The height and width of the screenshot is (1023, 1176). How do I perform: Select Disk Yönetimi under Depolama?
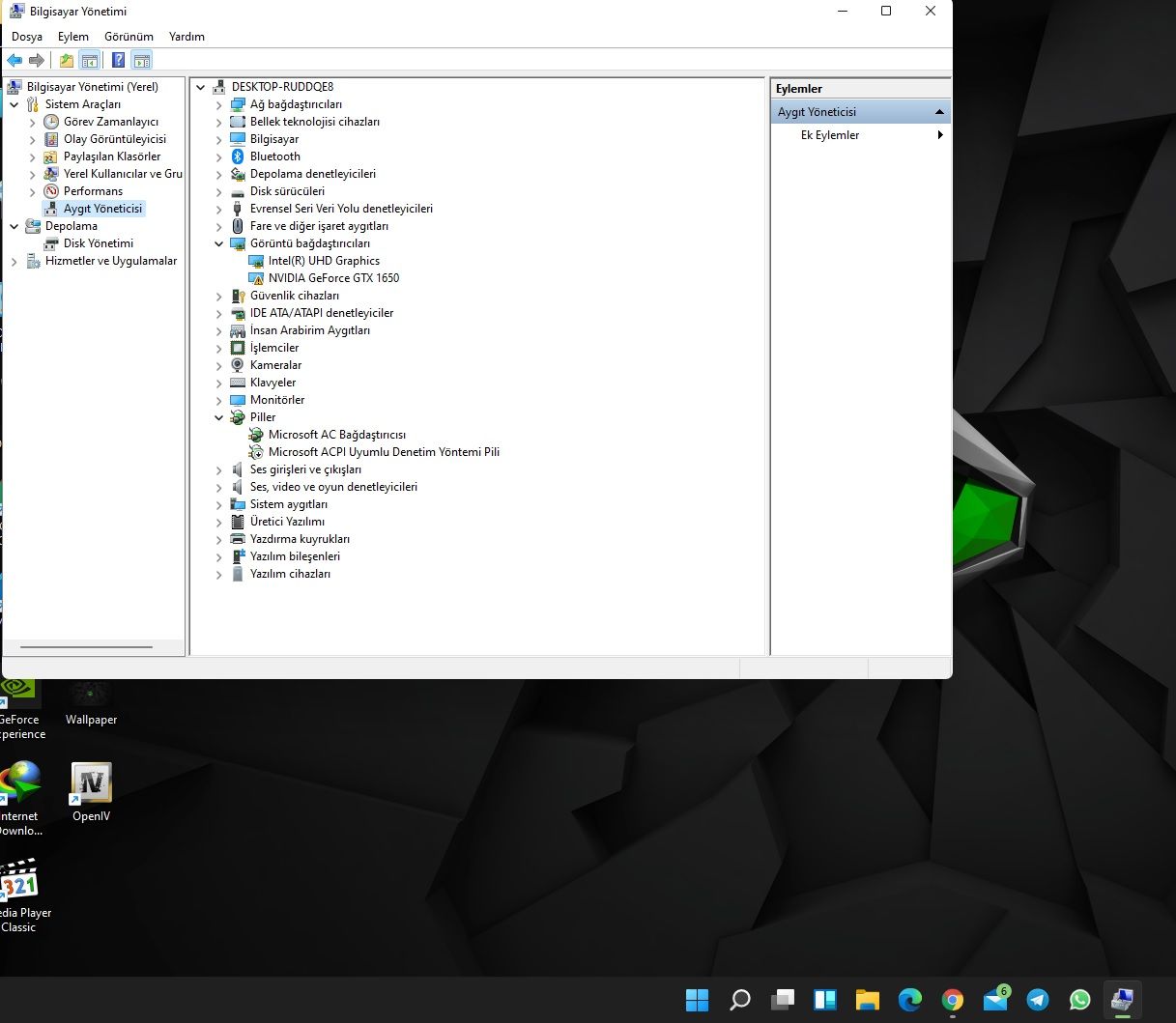98,243
